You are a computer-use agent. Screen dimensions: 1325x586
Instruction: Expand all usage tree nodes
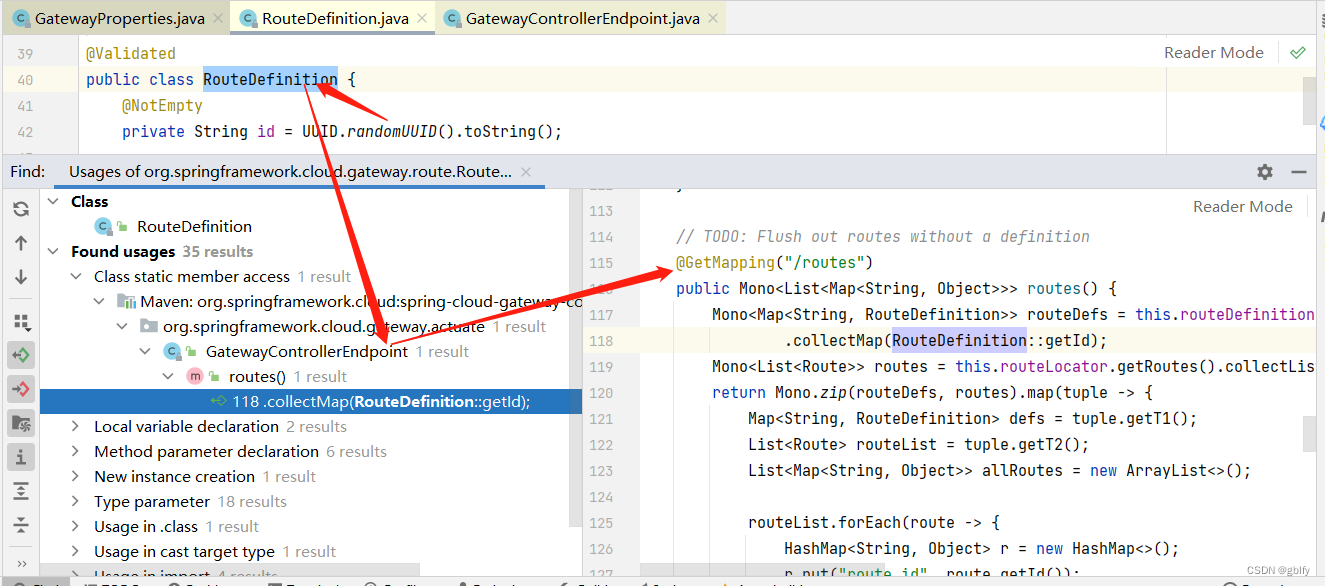tap(20, 491)
